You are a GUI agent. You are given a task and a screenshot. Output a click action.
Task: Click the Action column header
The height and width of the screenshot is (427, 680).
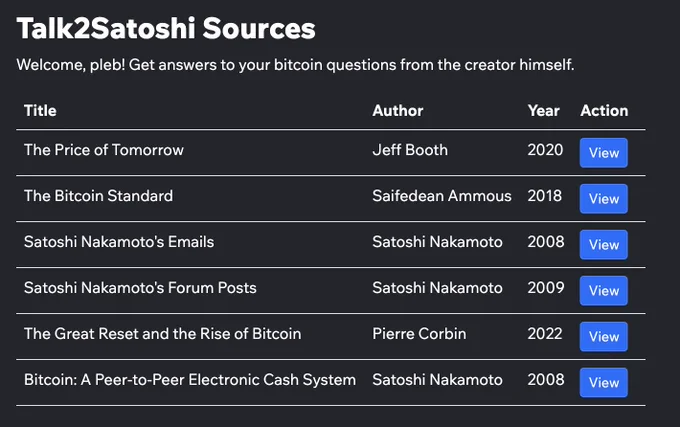604,111
